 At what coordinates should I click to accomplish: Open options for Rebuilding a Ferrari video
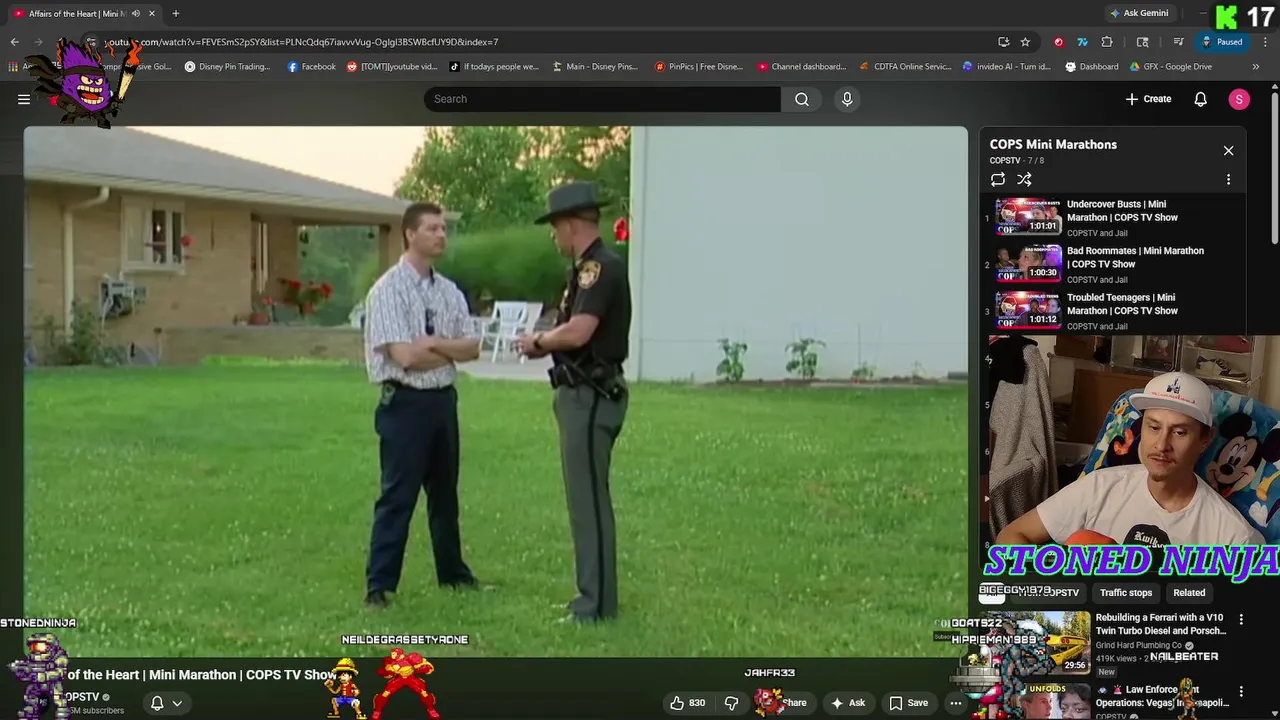tap(1241, 620)
